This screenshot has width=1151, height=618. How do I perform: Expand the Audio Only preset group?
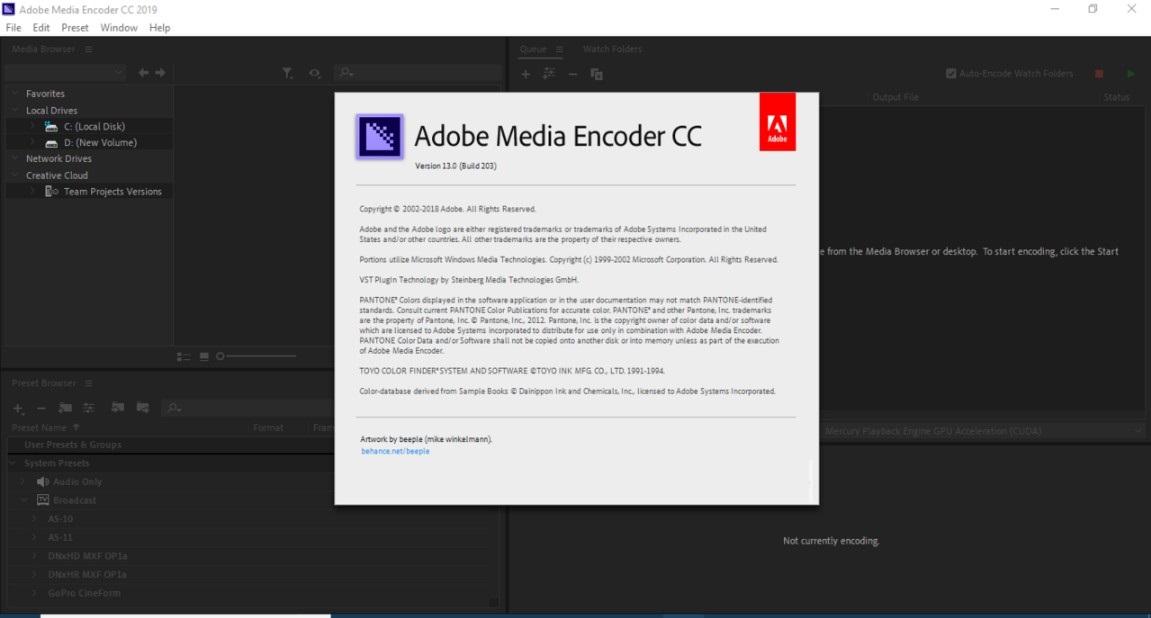23,481
